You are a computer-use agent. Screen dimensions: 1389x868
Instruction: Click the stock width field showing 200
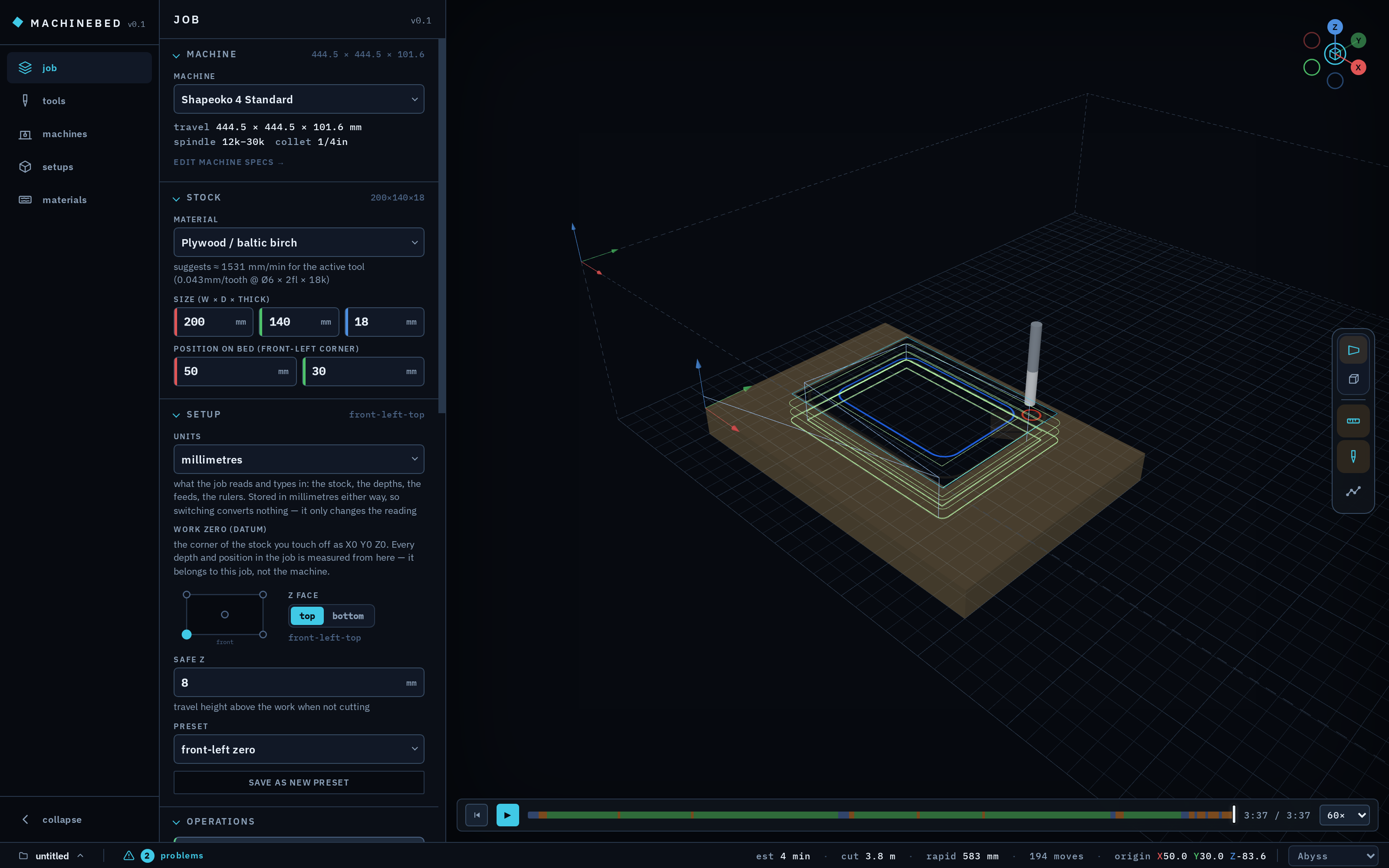coord(214,322)
